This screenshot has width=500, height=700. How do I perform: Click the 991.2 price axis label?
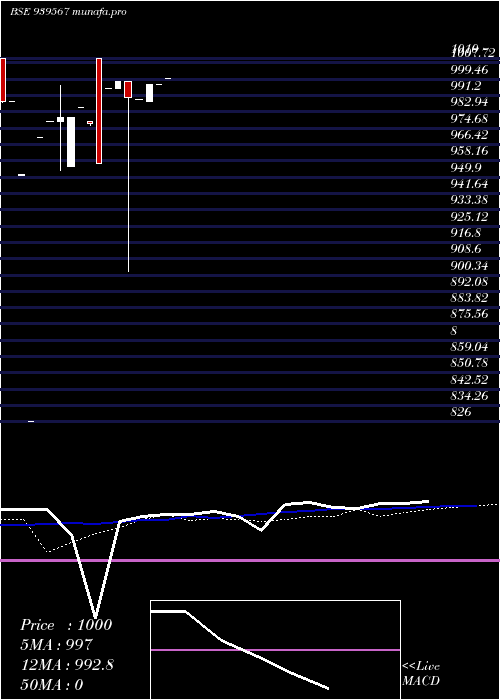click(466, 86)
